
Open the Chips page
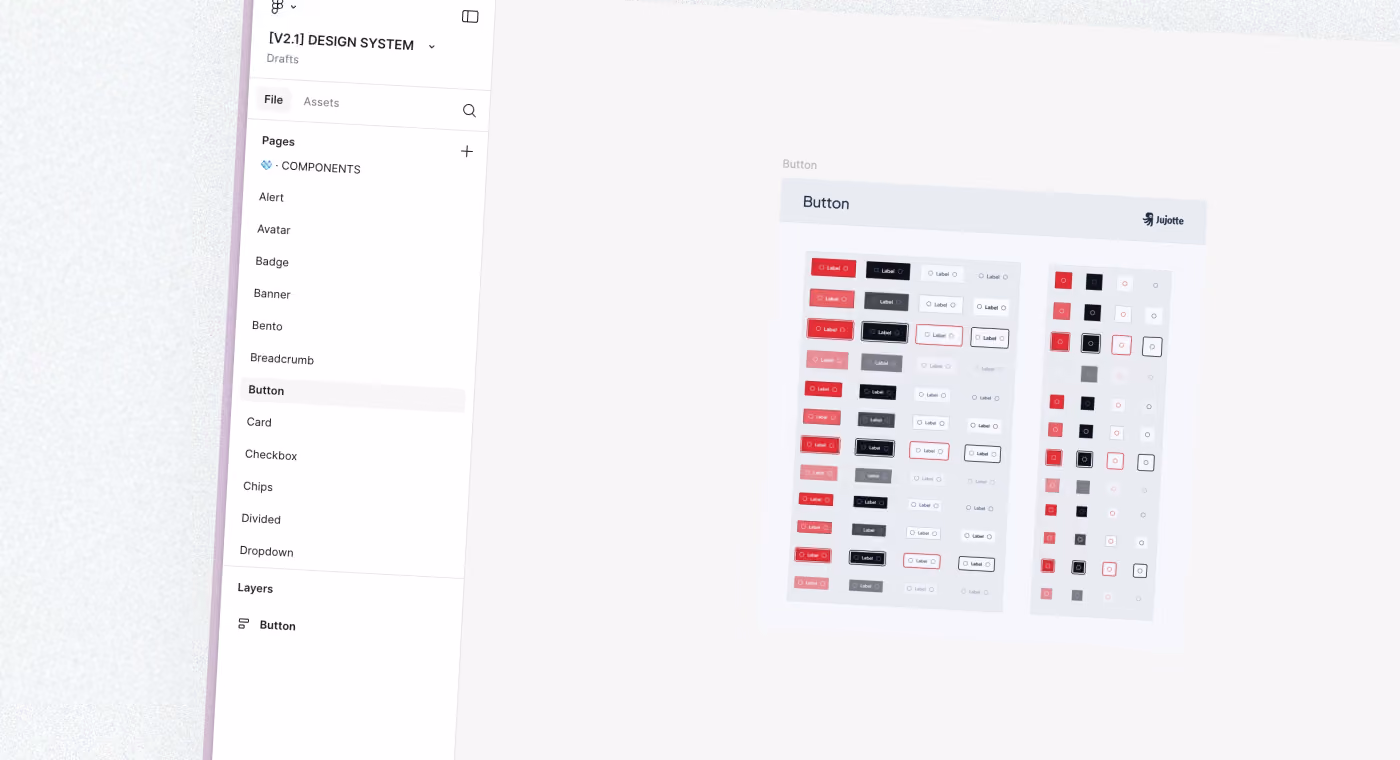coord(258,486)
